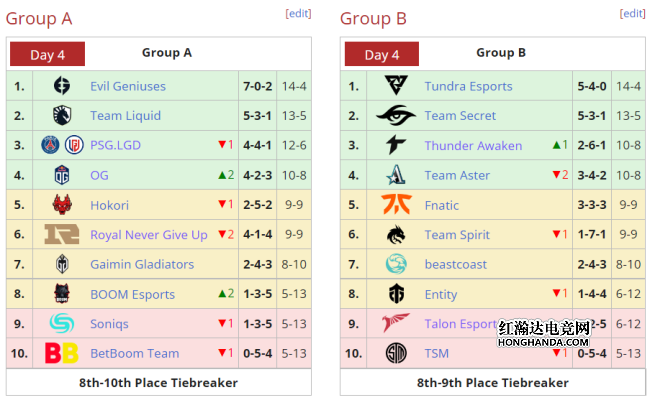The image size is (650, 400).
Task: Click the Fnatic orange logo
Action: (396, 204)
